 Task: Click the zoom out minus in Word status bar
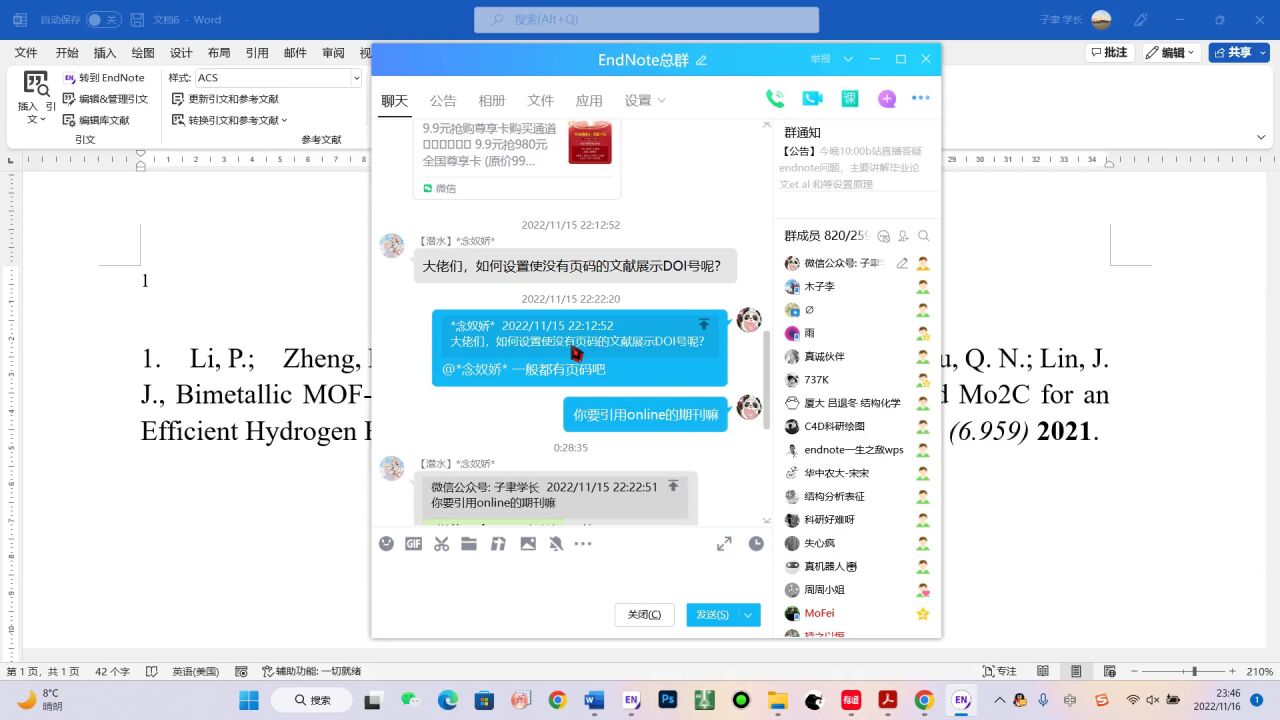coord(1134,672)
